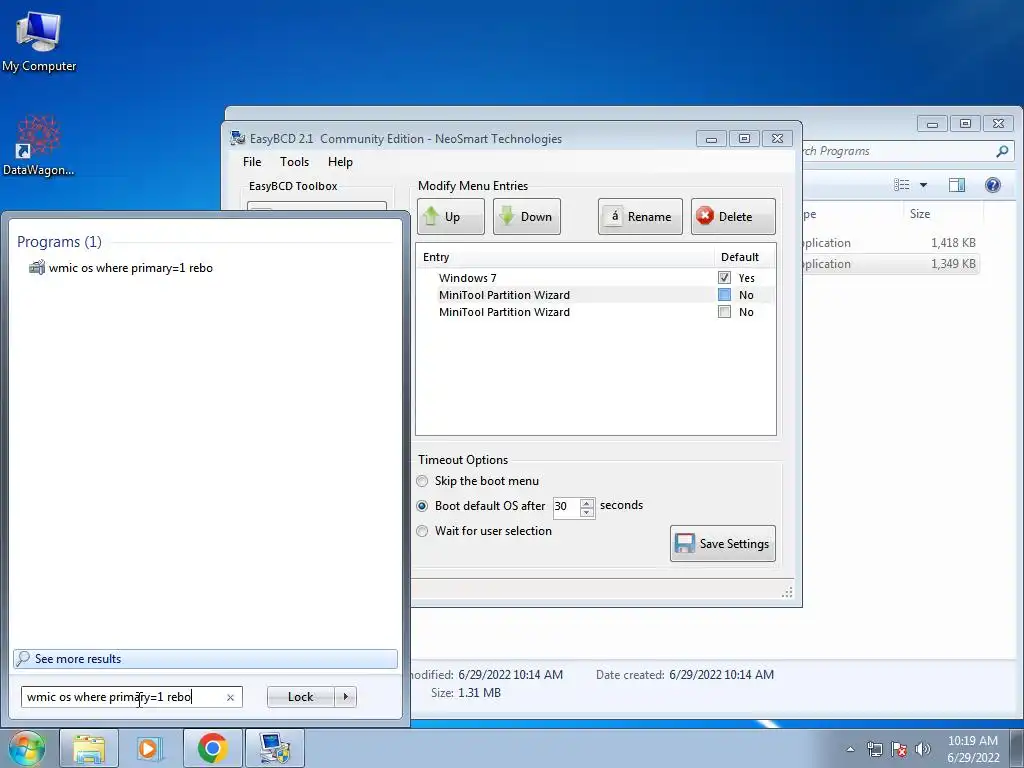Screen dimensions: 1024x768
Task: Open the Action Center flag icon
Action: point(899,749)
